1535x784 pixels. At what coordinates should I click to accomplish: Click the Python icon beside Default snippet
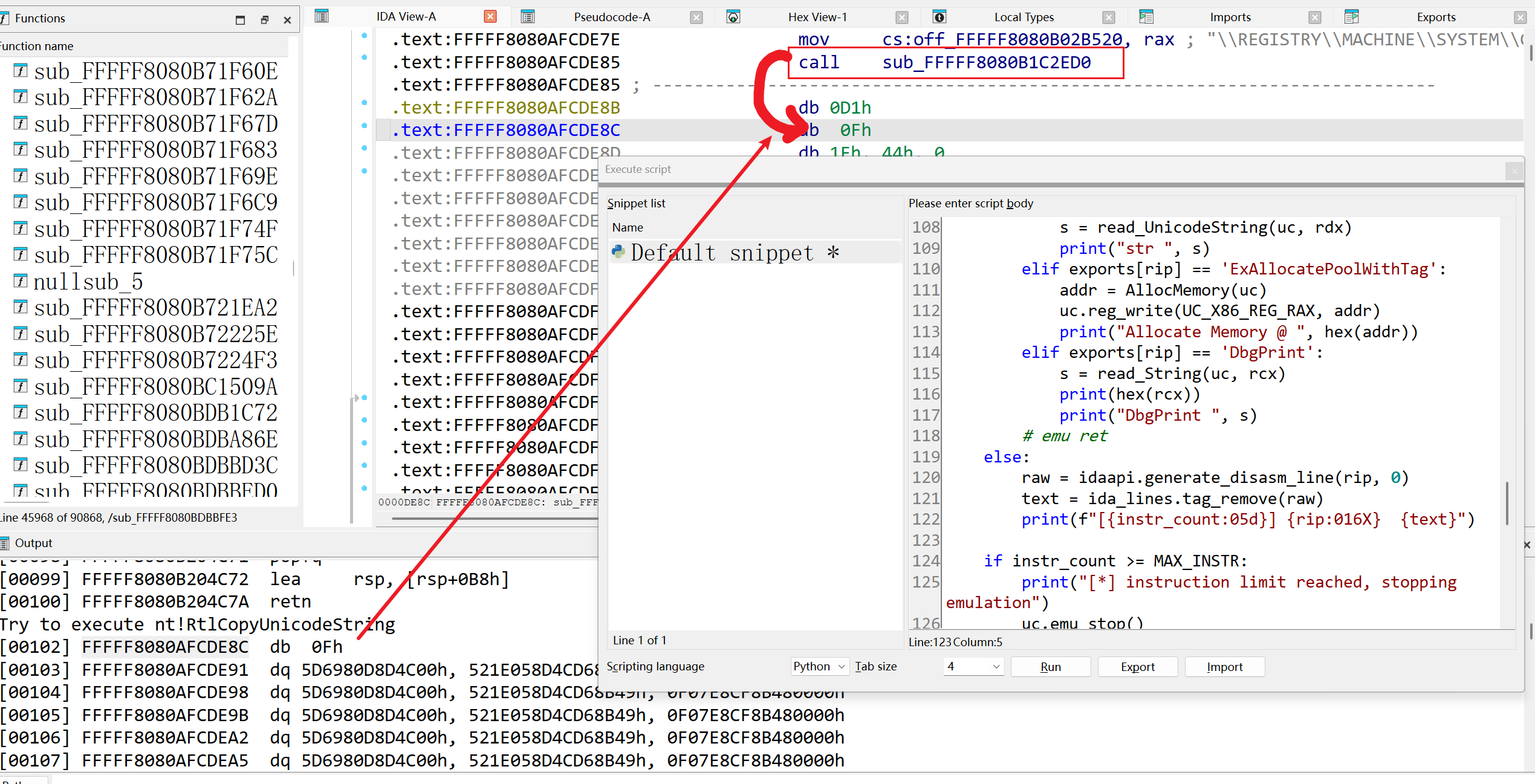618,251
